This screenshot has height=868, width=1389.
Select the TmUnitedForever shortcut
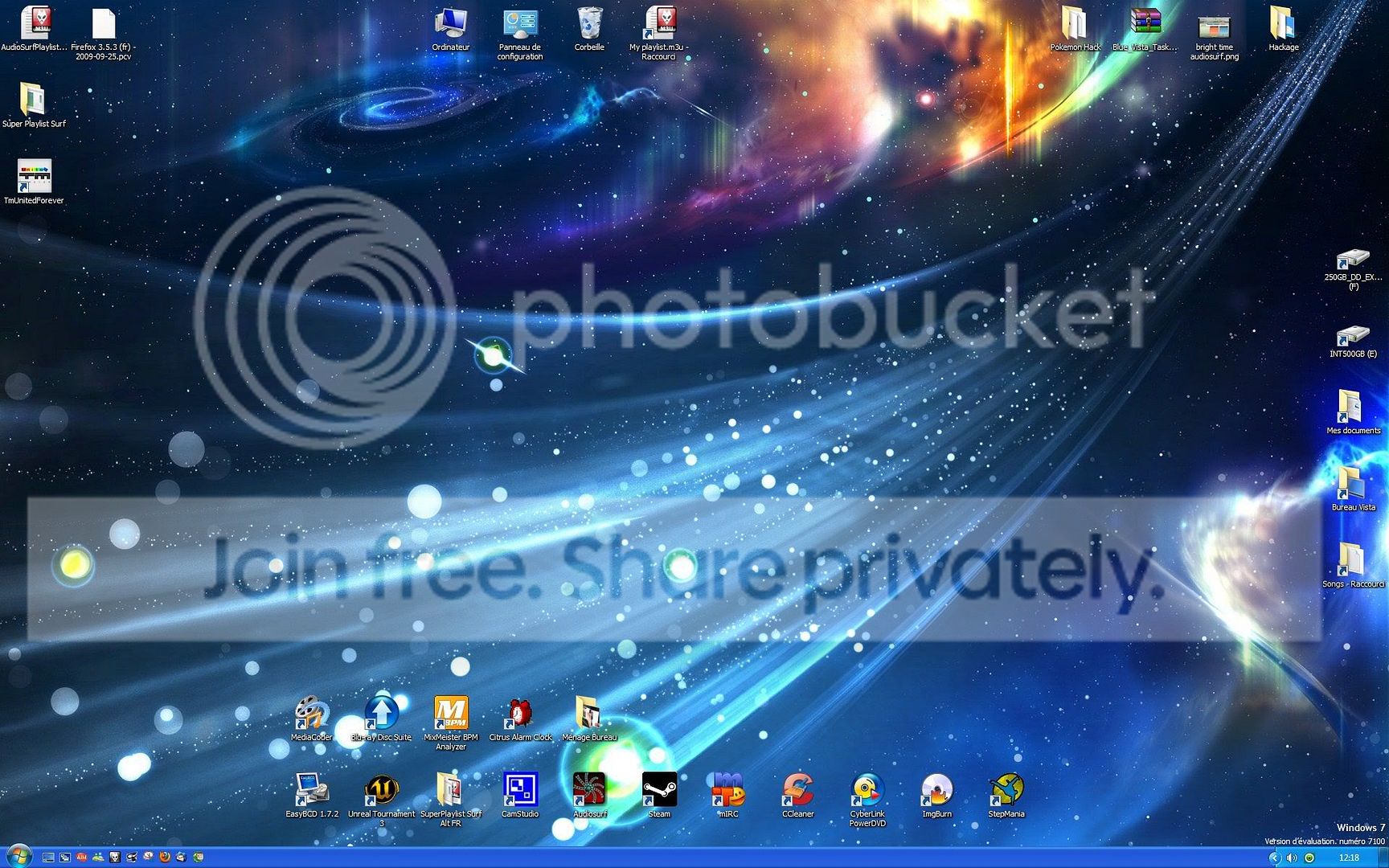pos(34,182)
